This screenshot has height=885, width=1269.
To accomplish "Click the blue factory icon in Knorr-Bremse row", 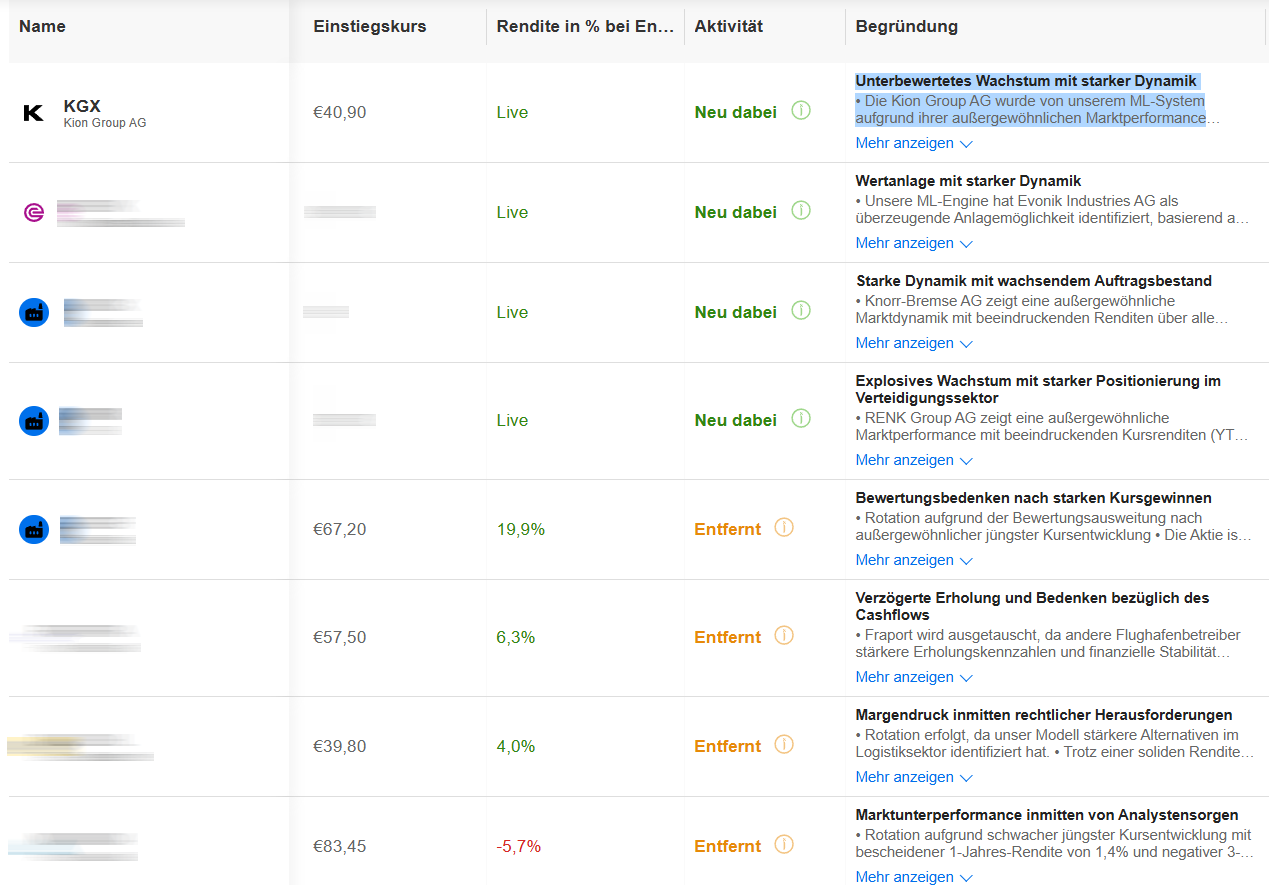I will click(x=34, y=312).
